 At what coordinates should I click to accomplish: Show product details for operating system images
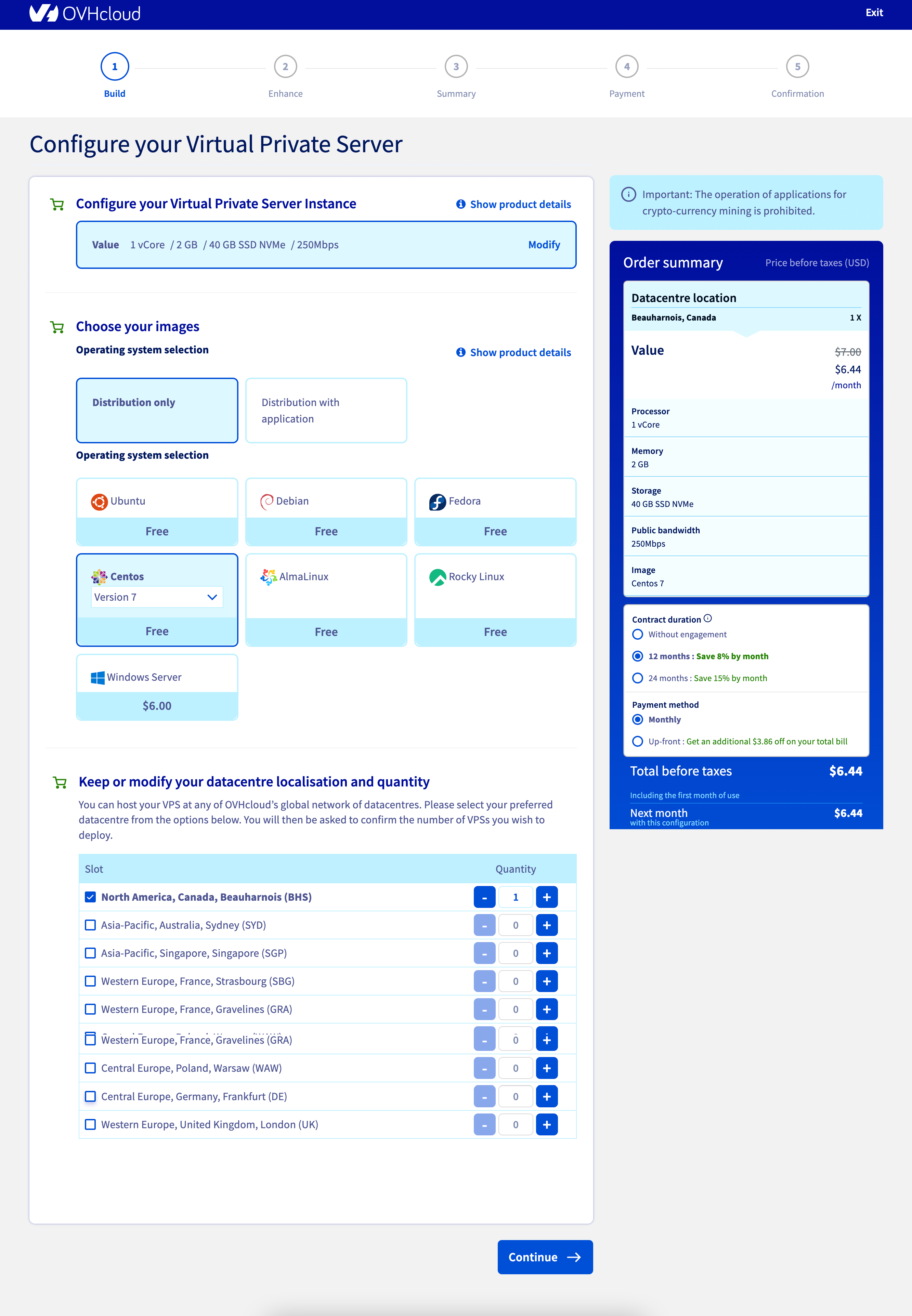pos(514,353)
